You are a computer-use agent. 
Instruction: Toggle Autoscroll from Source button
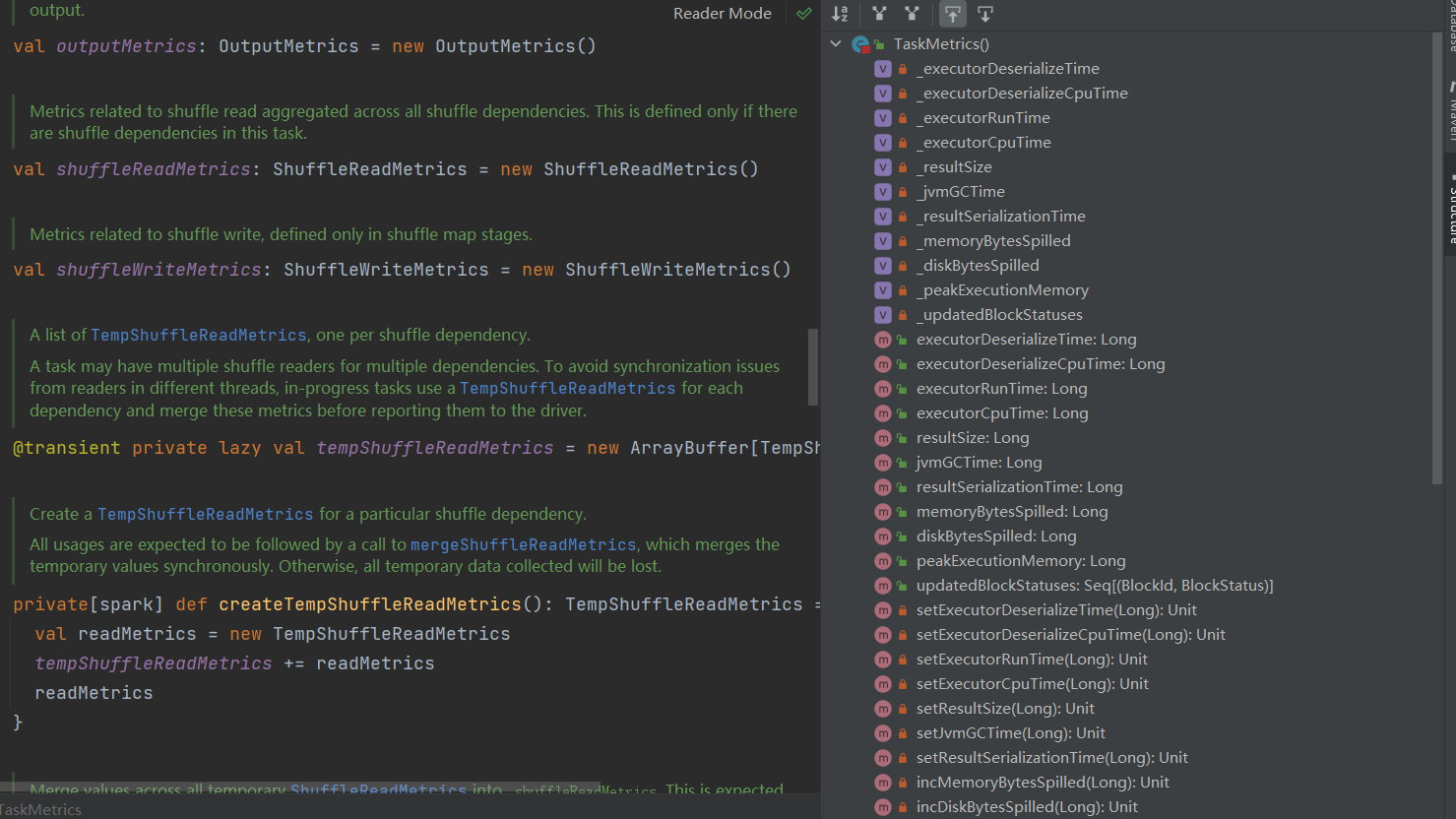[985, 14]
